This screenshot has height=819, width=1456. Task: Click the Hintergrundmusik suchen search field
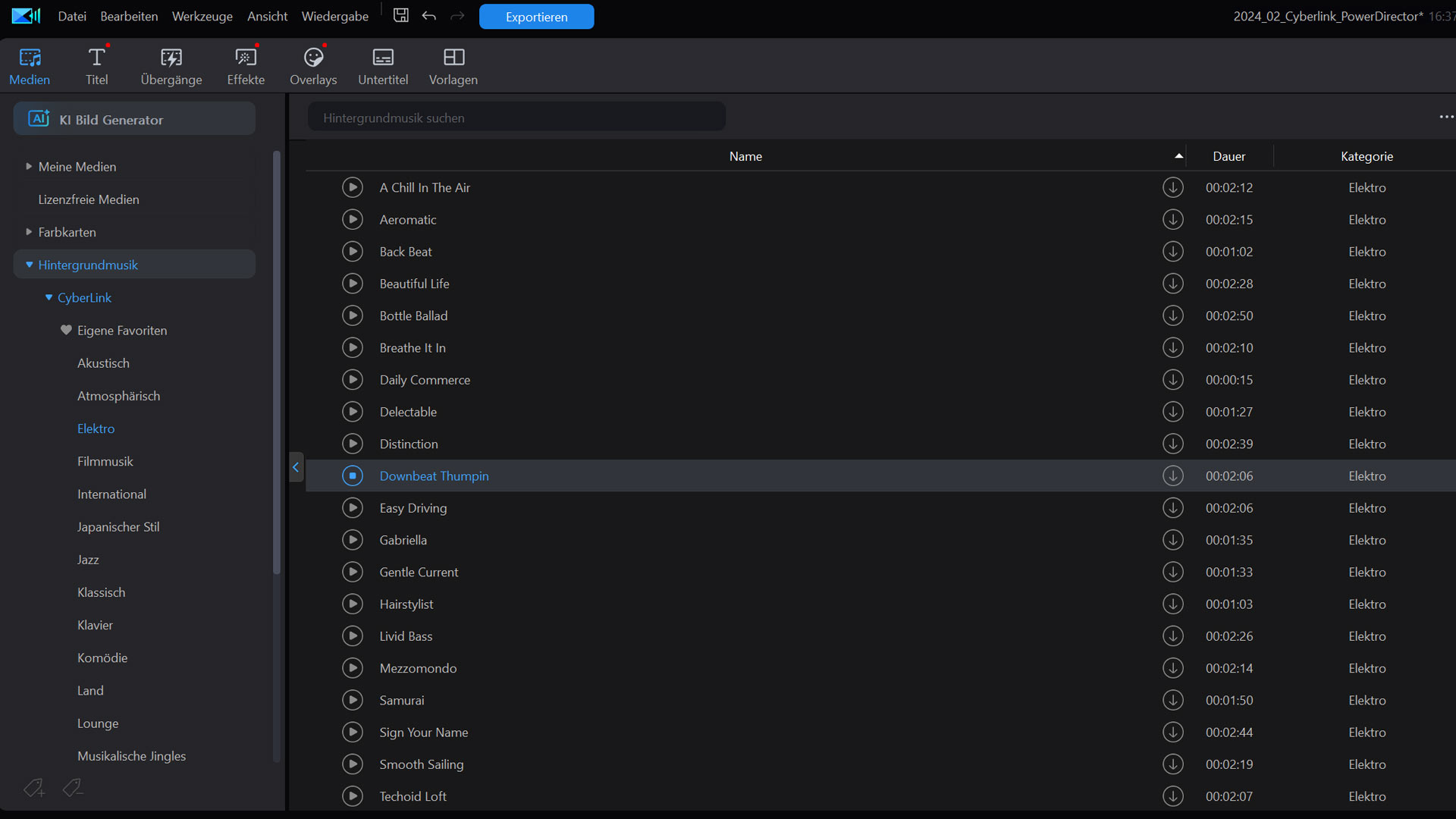pos(516,118)
